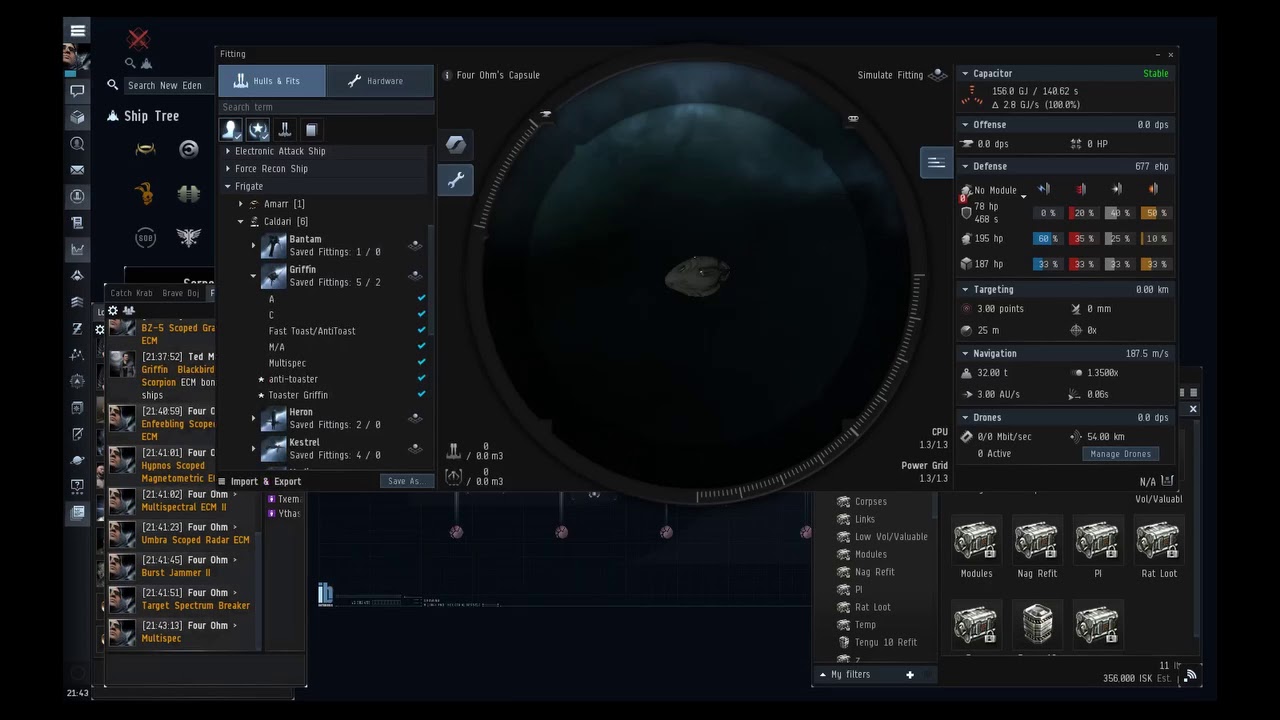Screen dimensions: 1280x720
Task: Simulate the Griffin hull
Action: [415, 275]
